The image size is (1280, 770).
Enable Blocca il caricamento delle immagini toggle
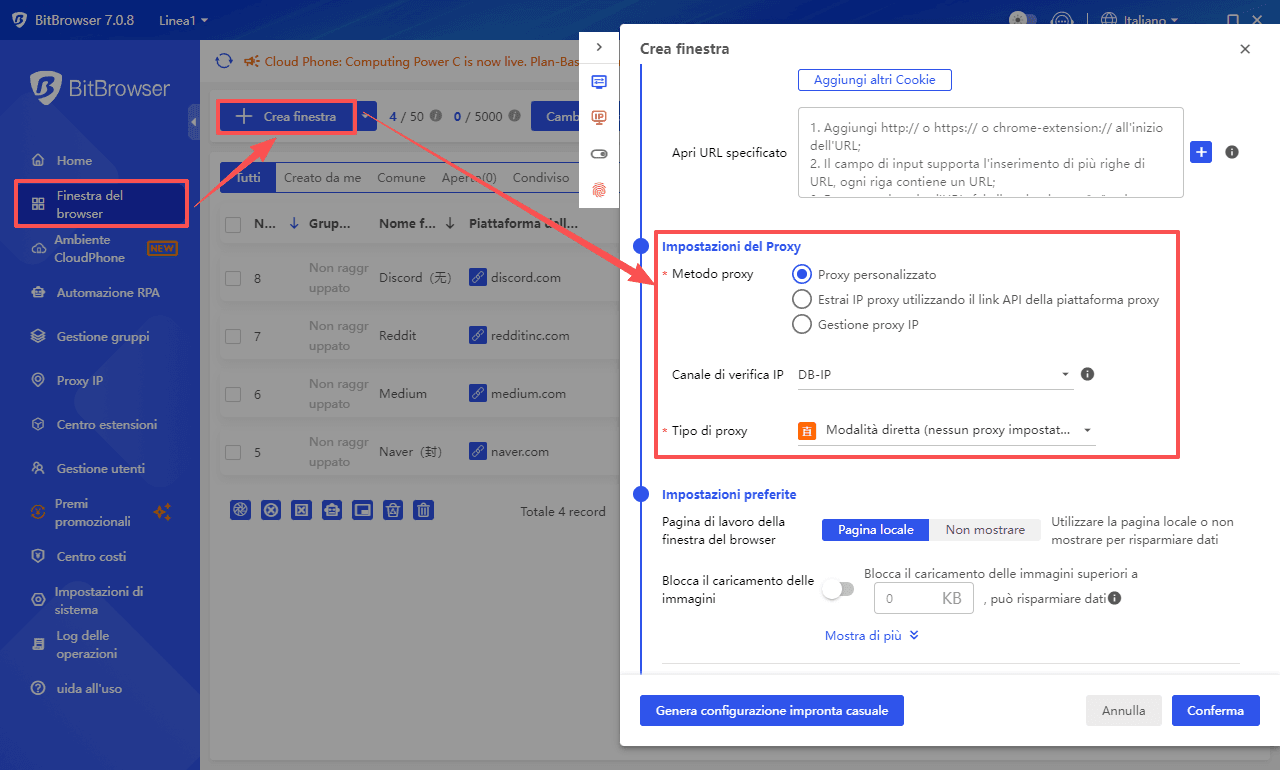coord(838,589)
